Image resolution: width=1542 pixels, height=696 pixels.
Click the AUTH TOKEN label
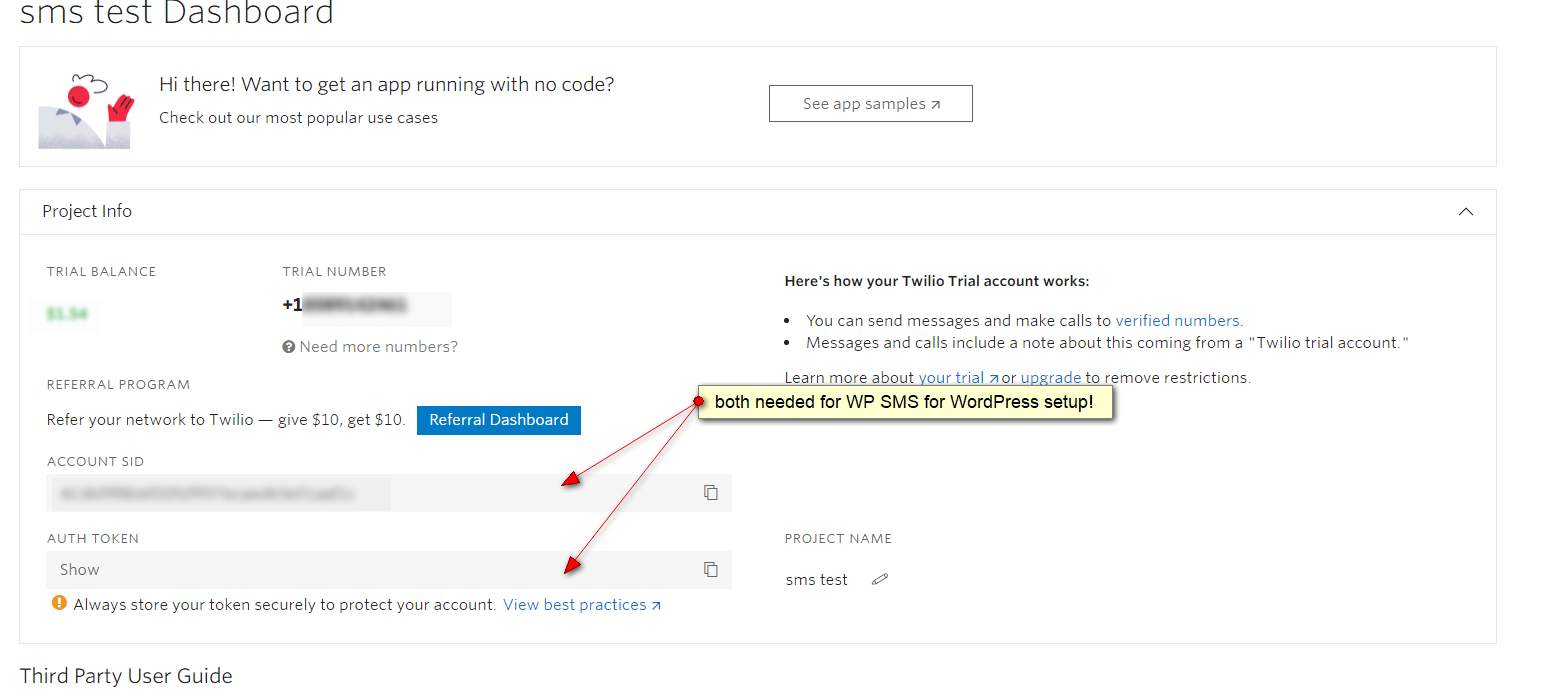click(x=93, y=539)
